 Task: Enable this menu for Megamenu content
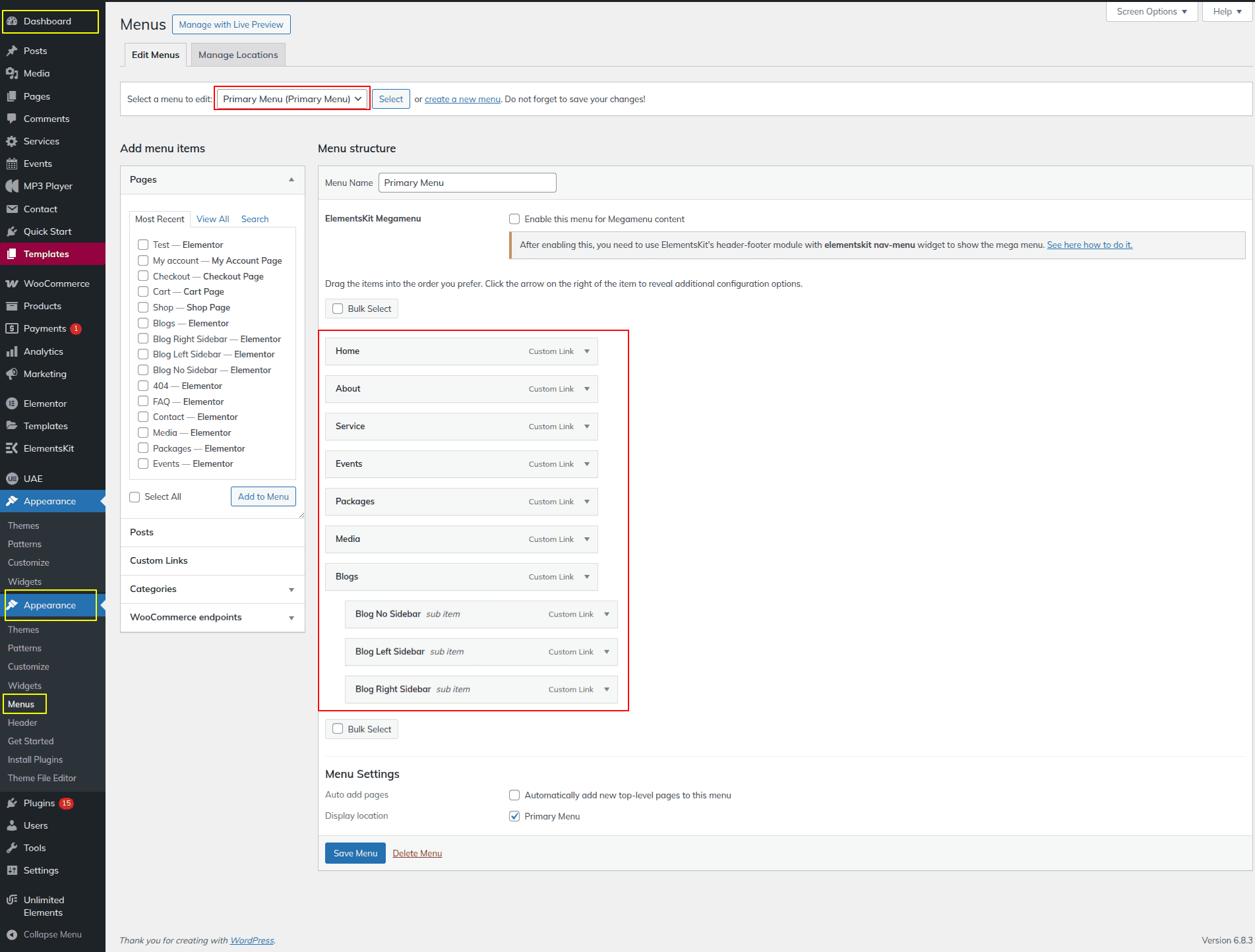click(x=514, y=219)
